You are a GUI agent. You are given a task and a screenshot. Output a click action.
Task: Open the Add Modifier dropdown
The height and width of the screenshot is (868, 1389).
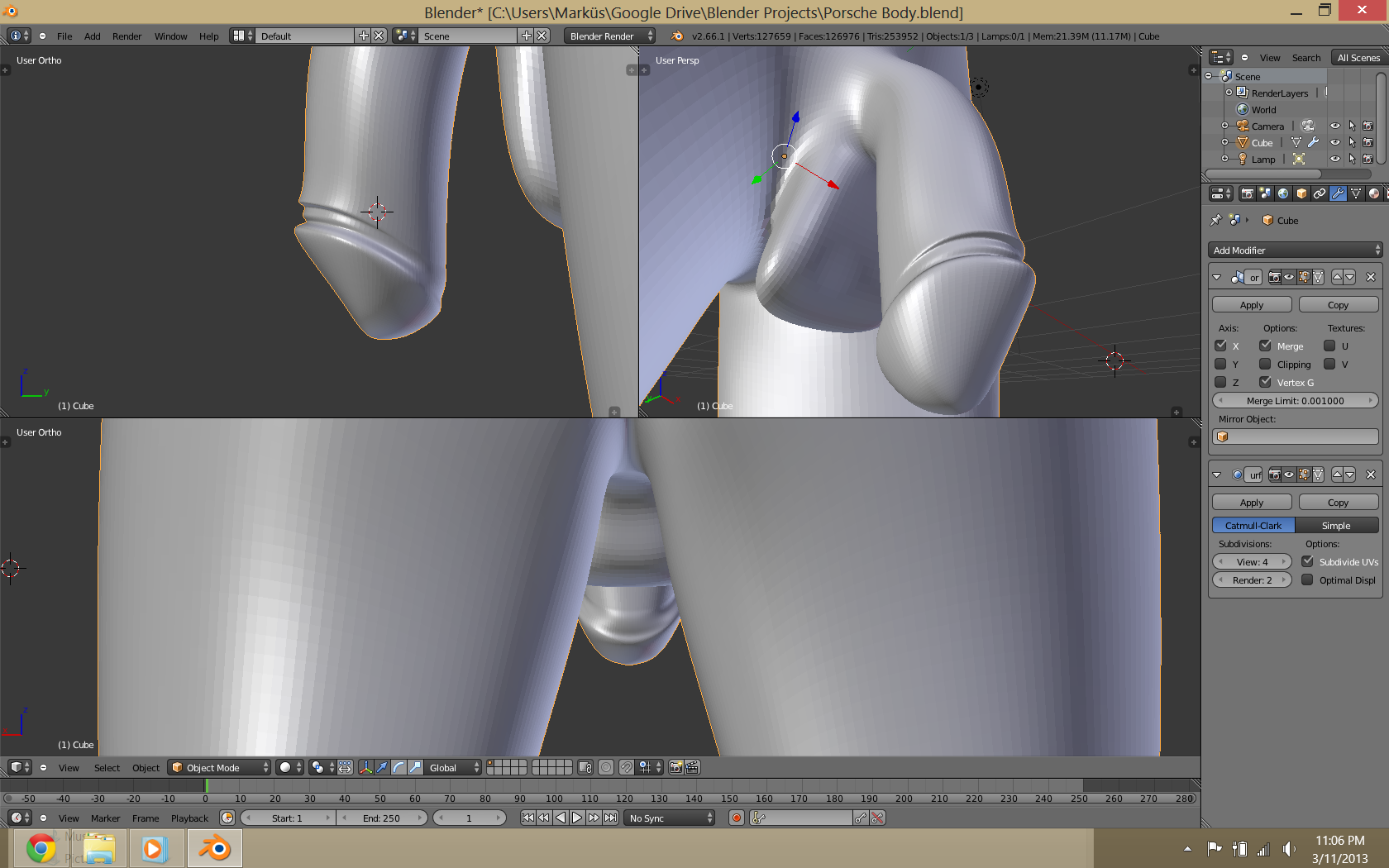(x=1294, y=250)
